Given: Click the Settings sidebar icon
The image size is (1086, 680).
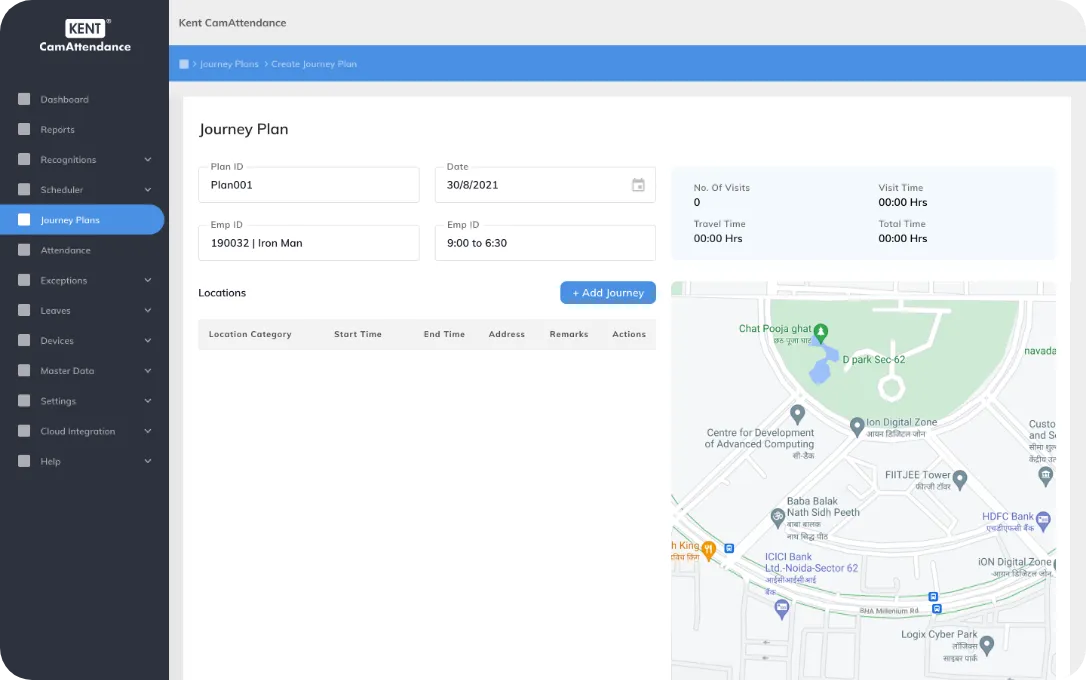Looking at the screenshot, I should pos(24,400).
